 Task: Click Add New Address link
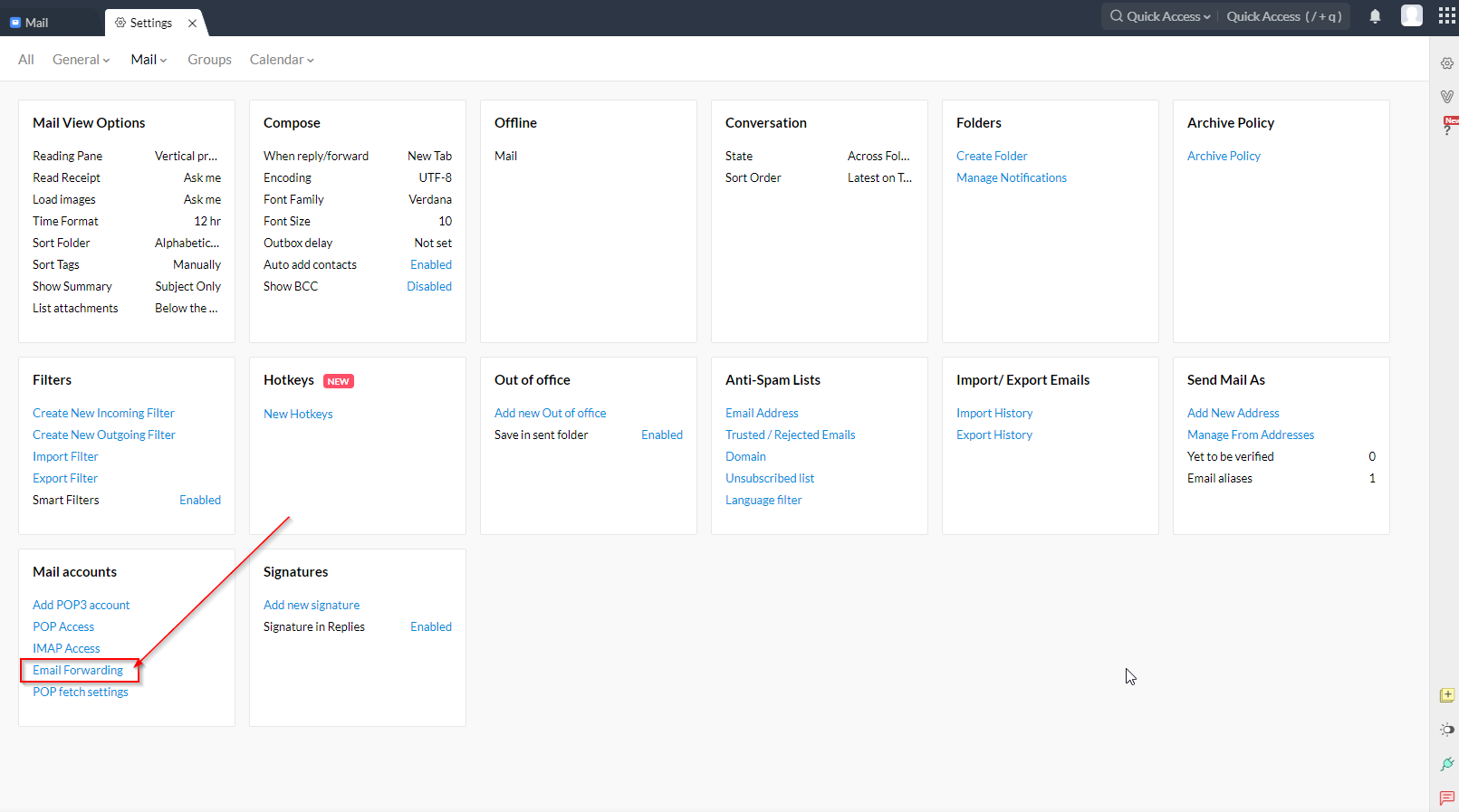(1233, 413)
